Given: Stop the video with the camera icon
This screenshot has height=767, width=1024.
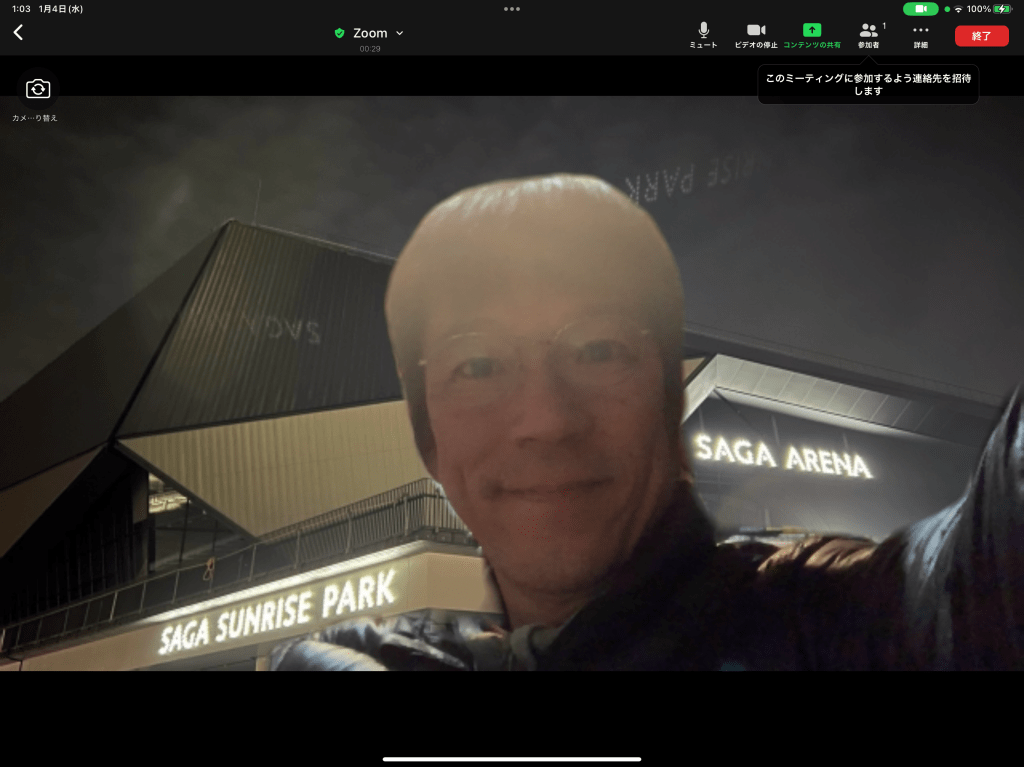Looking at the screenshot, I should [756, 35].
